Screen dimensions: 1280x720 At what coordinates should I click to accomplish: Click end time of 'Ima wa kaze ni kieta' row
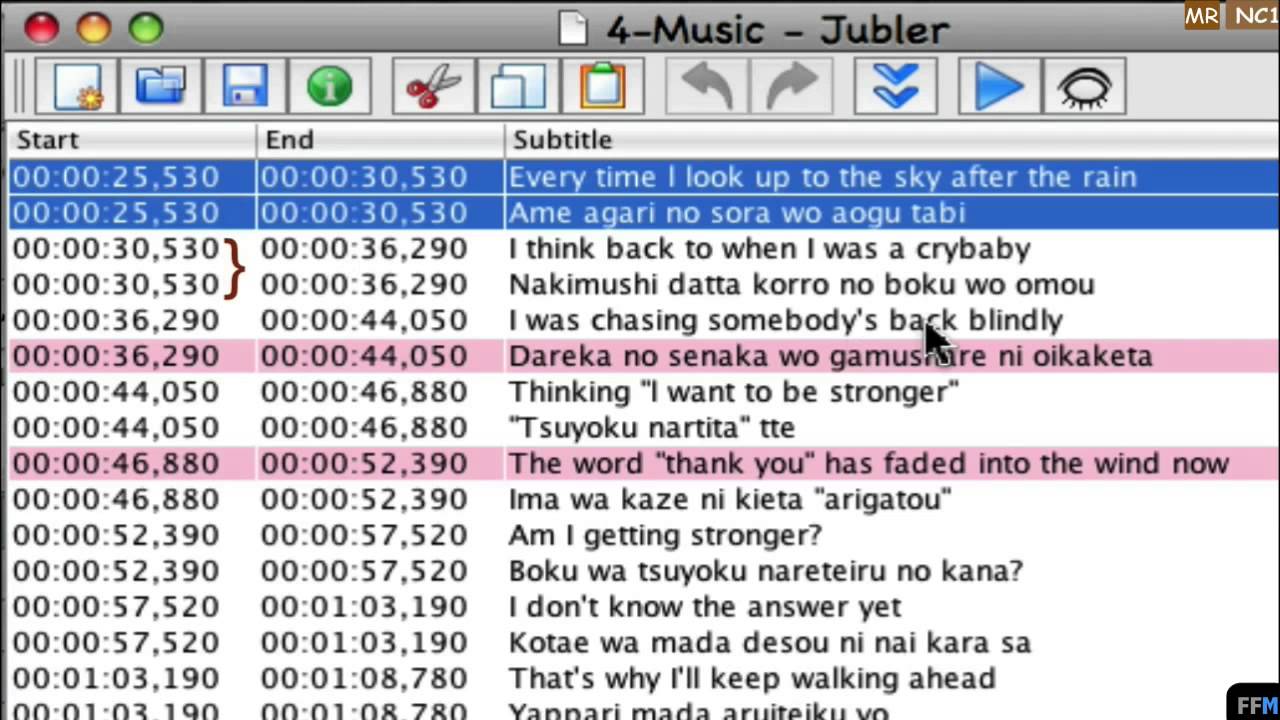pyautogui.click(x=364, y=499)
